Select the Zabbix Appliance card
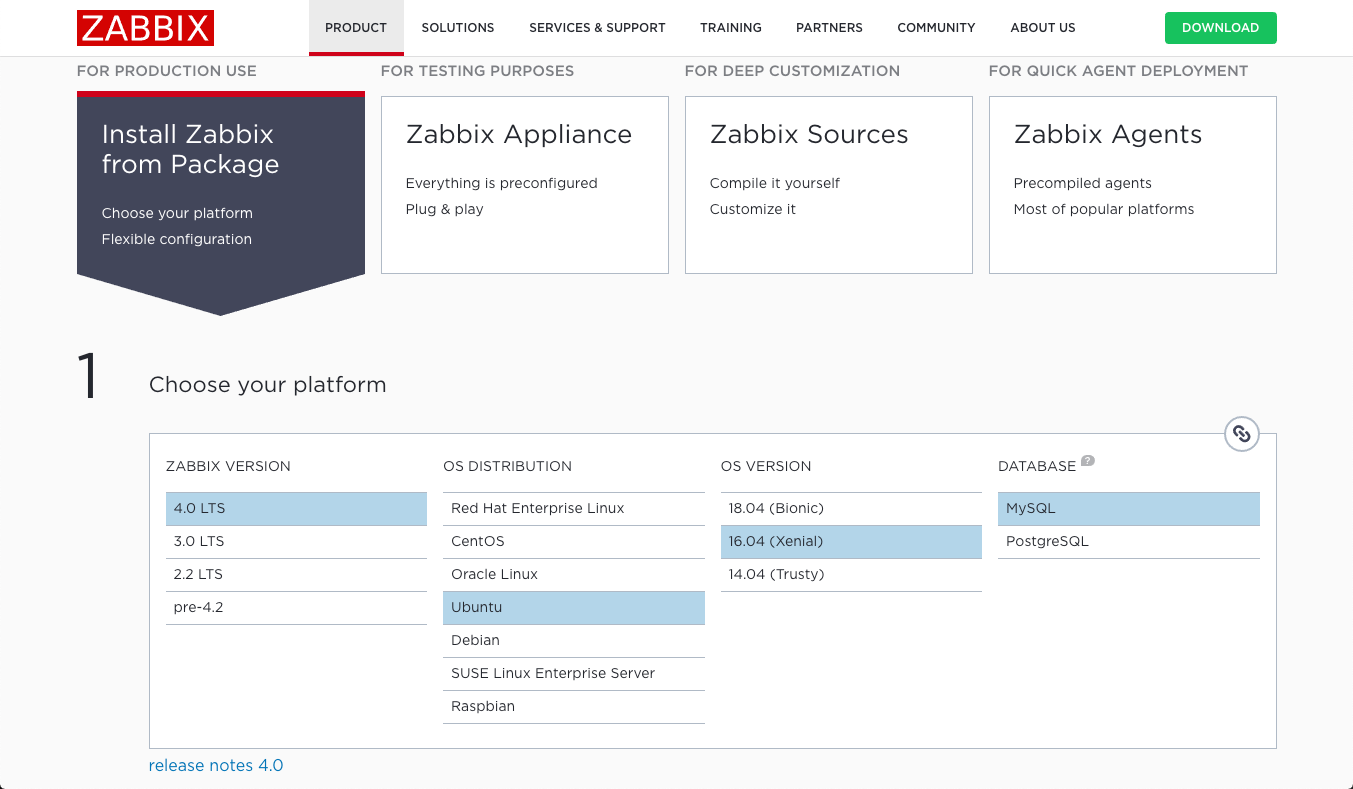The image size is (1353, 789). coord(524,185)
